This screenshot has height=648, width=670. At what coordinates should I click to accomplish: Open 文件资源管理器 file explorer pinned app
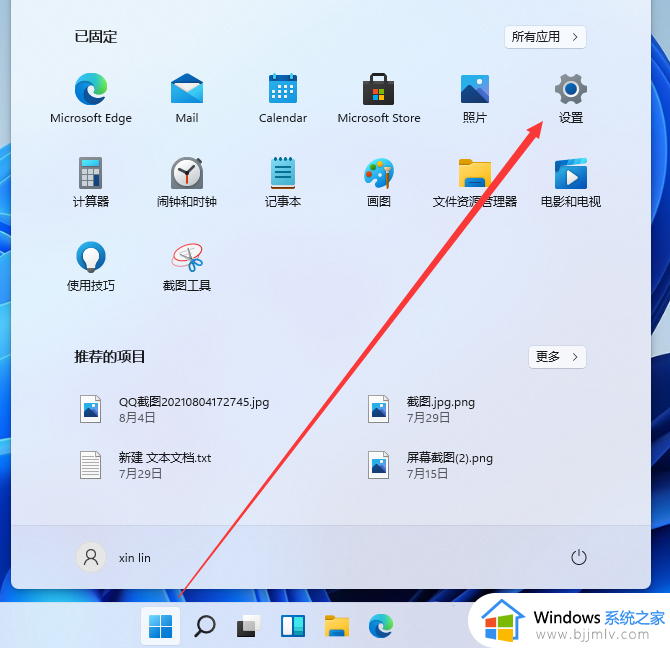point(475,182)
